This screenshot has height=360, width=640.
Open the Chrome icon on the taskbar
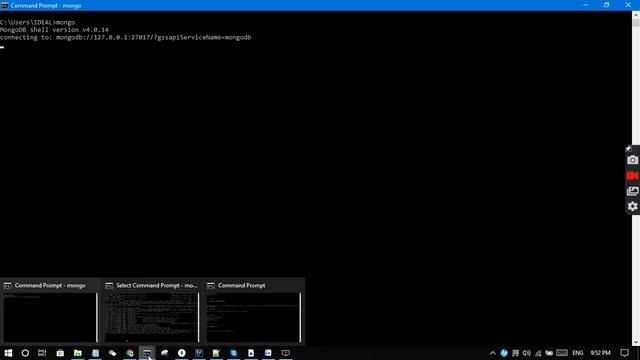130,353
